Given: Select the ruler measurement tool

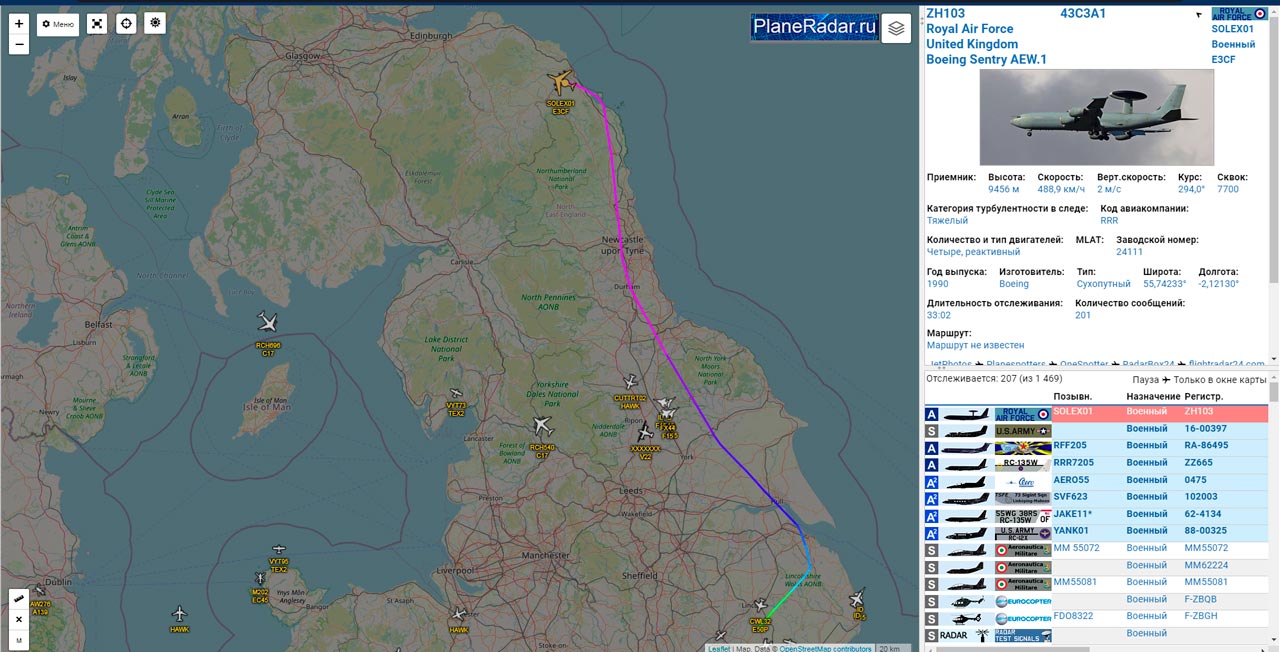Looking at the screenshot, I should [19, 598].
